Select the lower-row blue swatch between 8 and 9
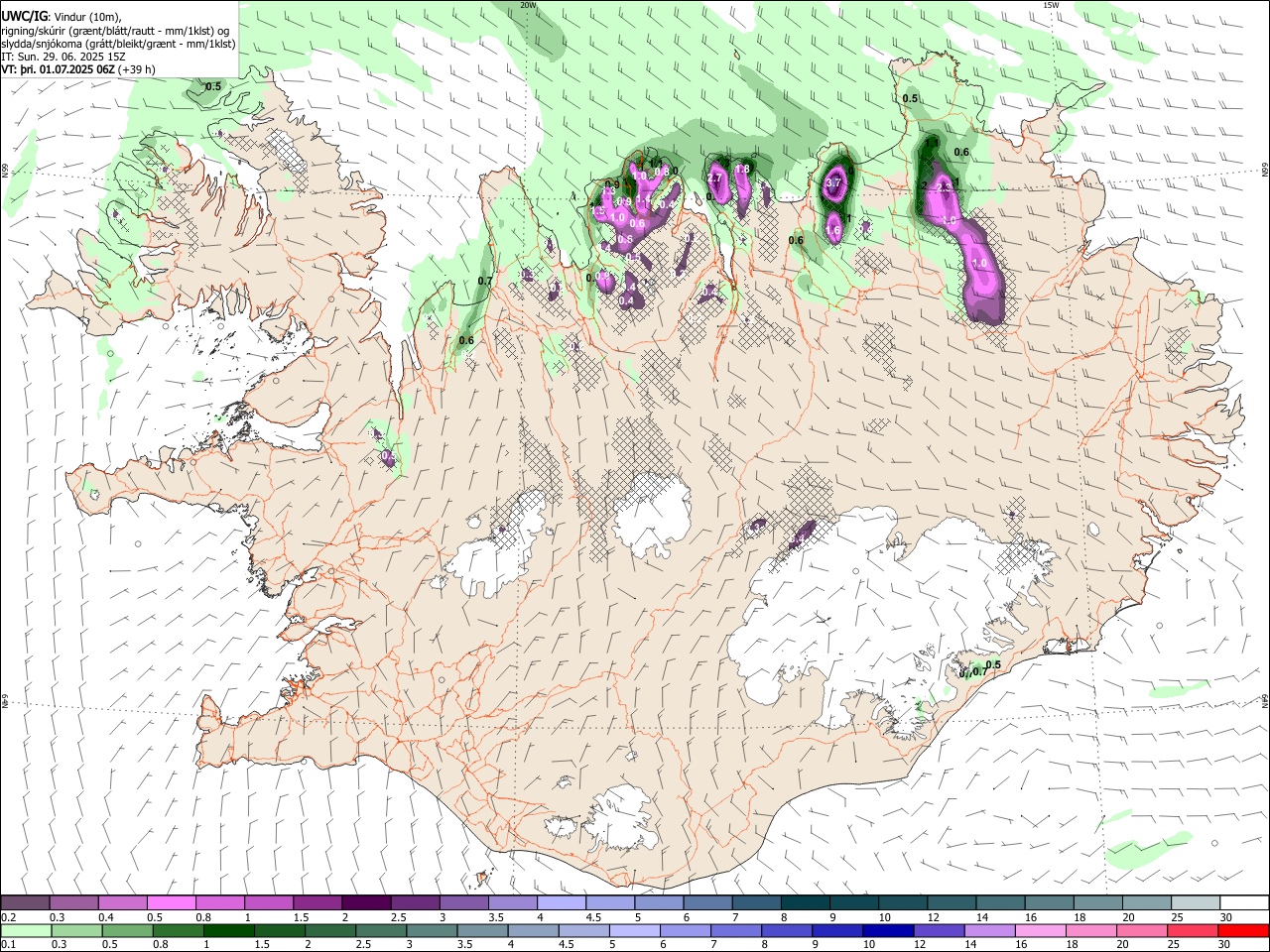This screenshot has width=1270, height=952. (787, 930)
